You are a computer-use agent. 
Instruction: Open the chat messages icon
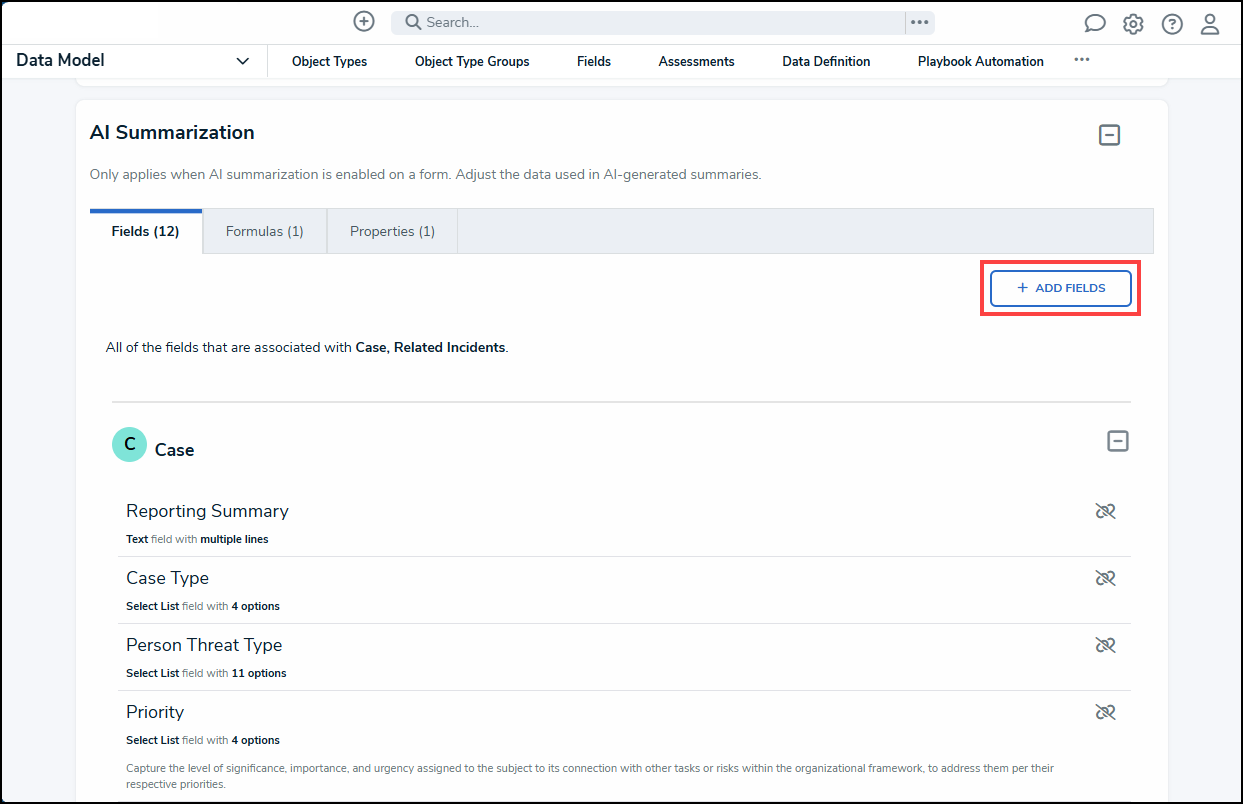click(x=1095, y=24)
